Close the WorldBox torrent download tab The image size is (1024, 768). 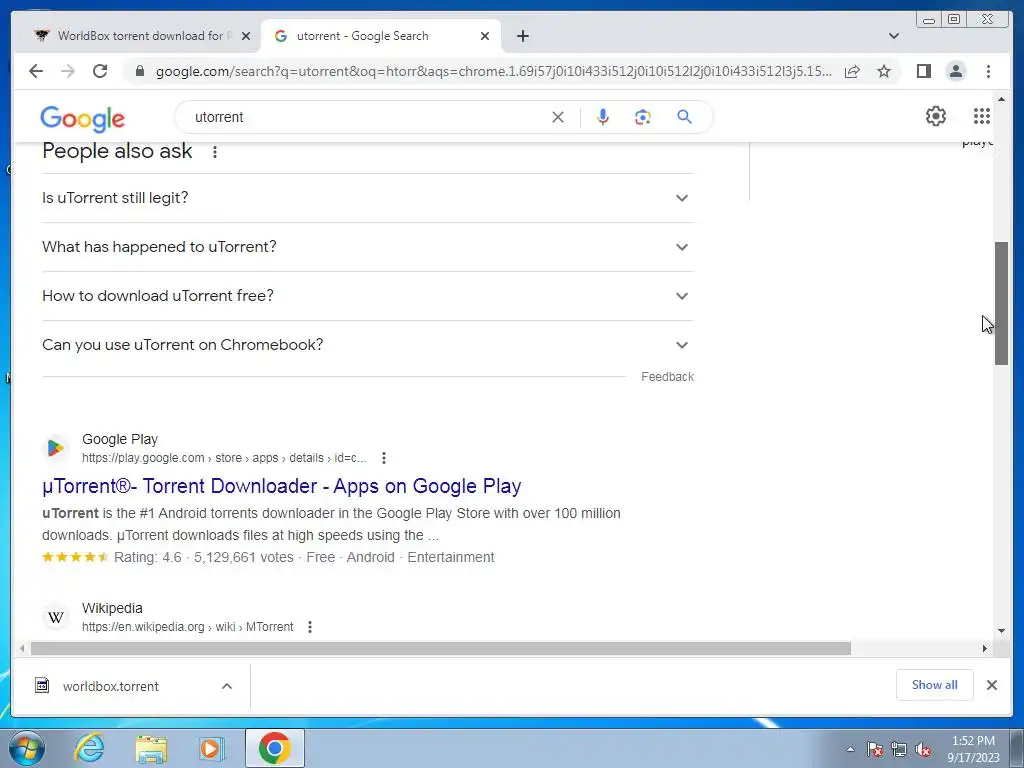(246, 36)
